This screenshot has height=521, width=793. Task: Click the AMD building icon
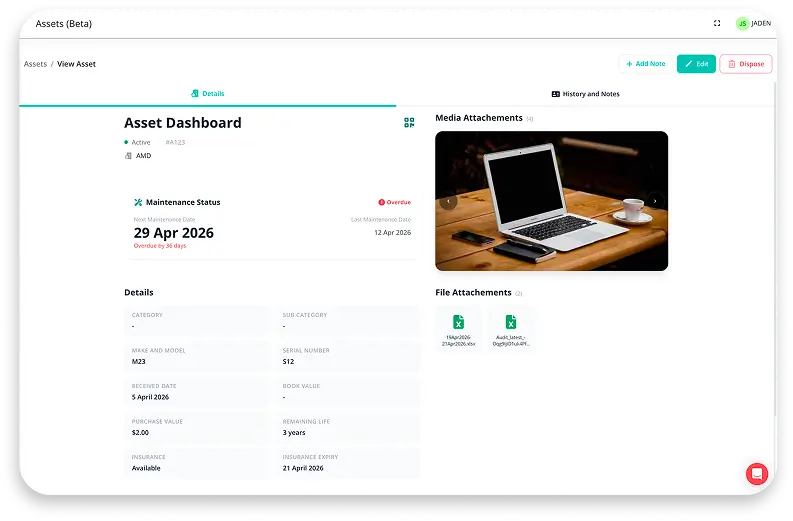pyautogui.click(x=128, y=156)
